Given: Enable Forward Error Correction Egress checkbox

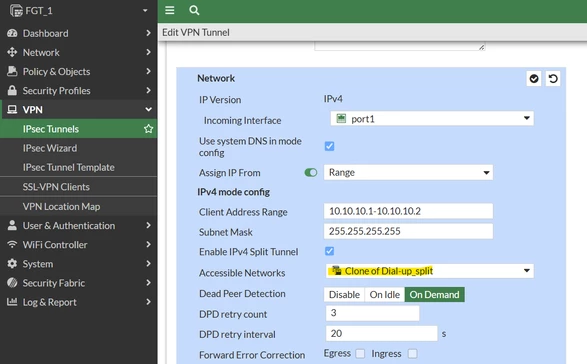Looking at the screenshot, I should 360,354.
